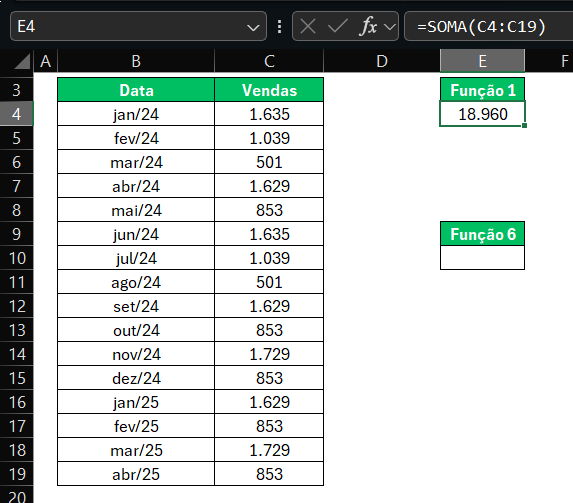Viewport: 573px width, 503px height.
Task: Expand the dropdown arrow next to fx
Action: (390, 27)
